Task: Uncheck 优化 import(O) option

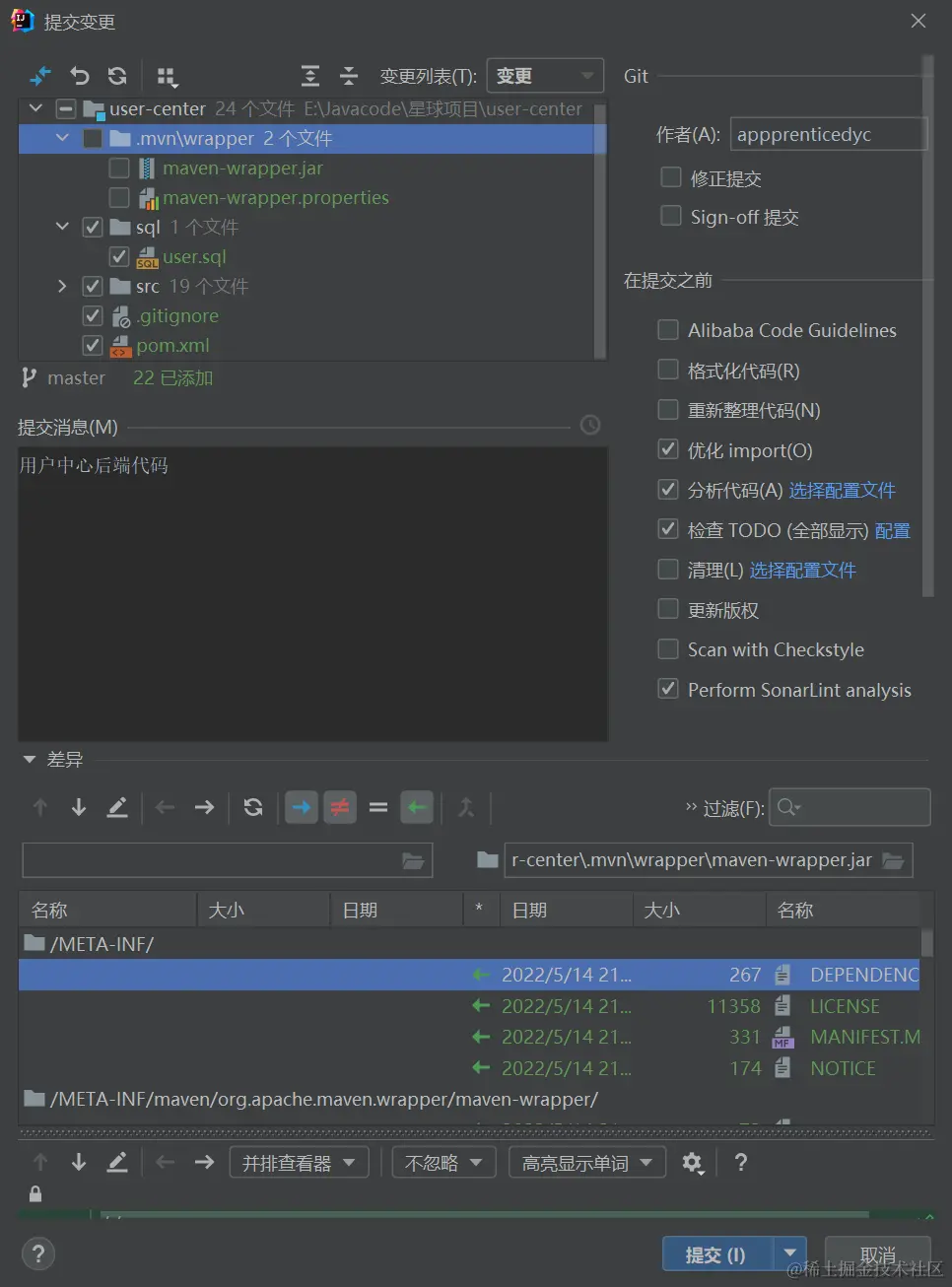Action: tap(668, 448)
